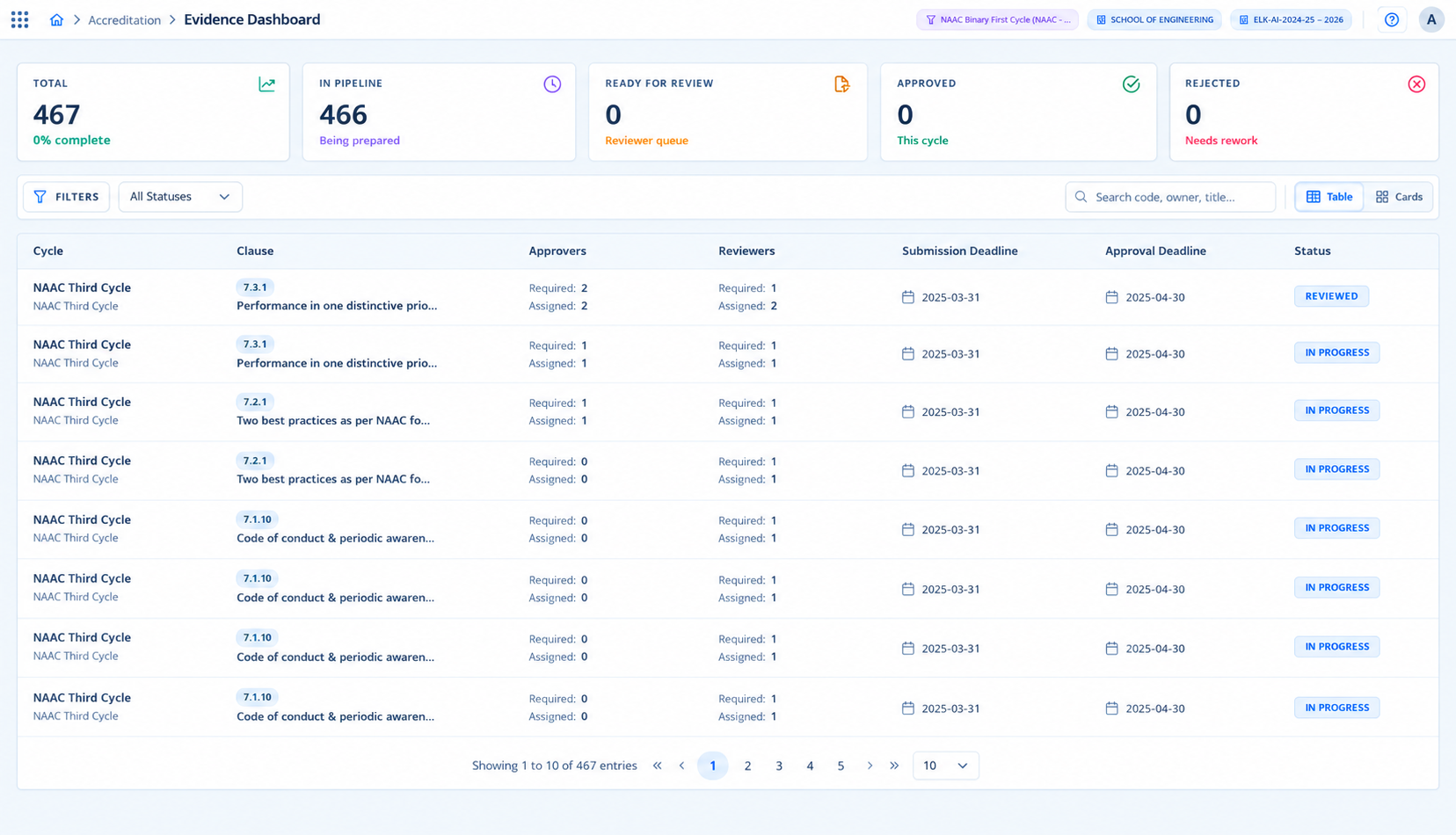Image resolution: width=1456 pixels, height=835 pixels.
Task: Click the Cycle column header
Action: 48,251
